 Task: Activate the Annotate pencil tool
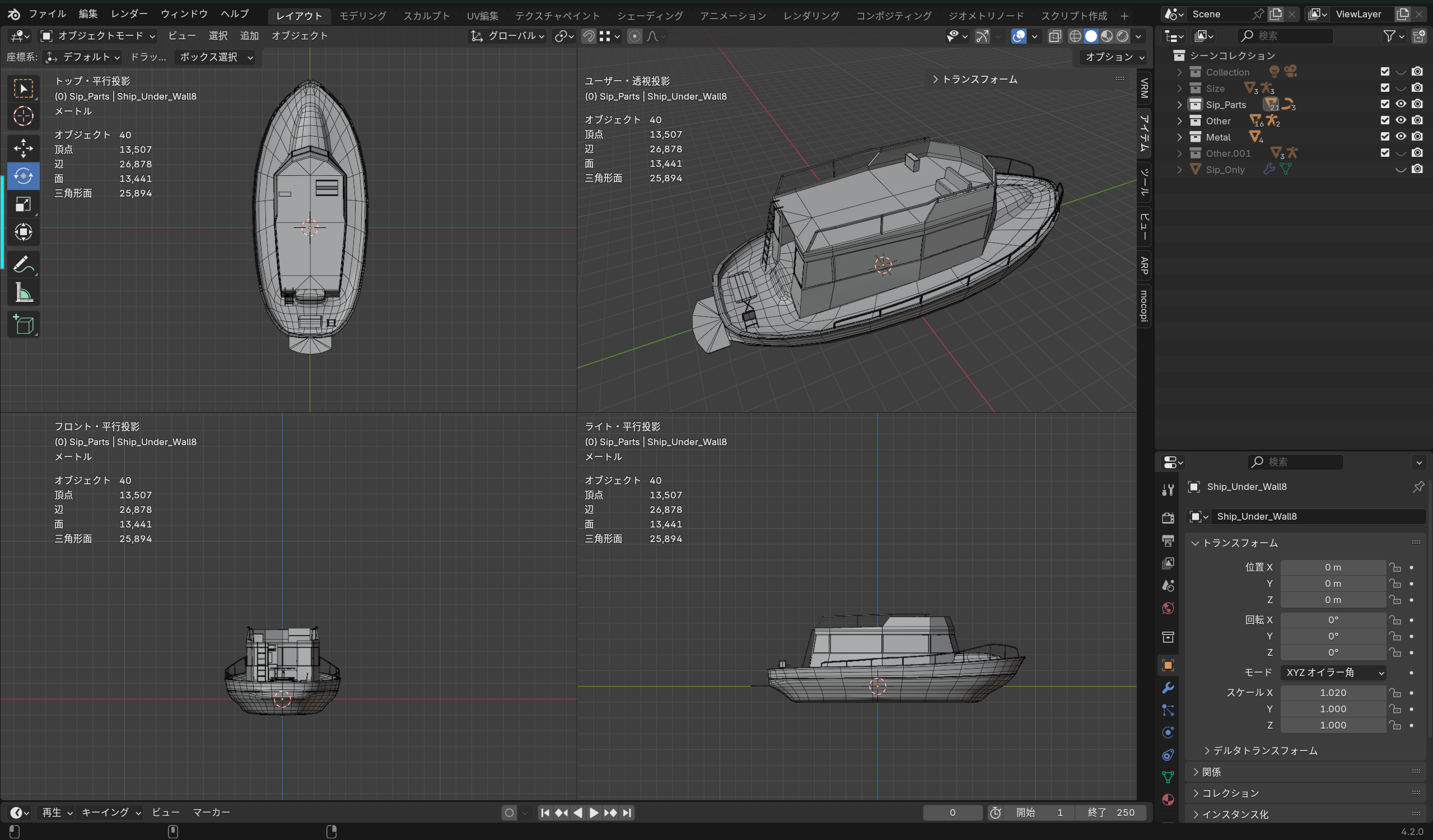click(24, 264)
